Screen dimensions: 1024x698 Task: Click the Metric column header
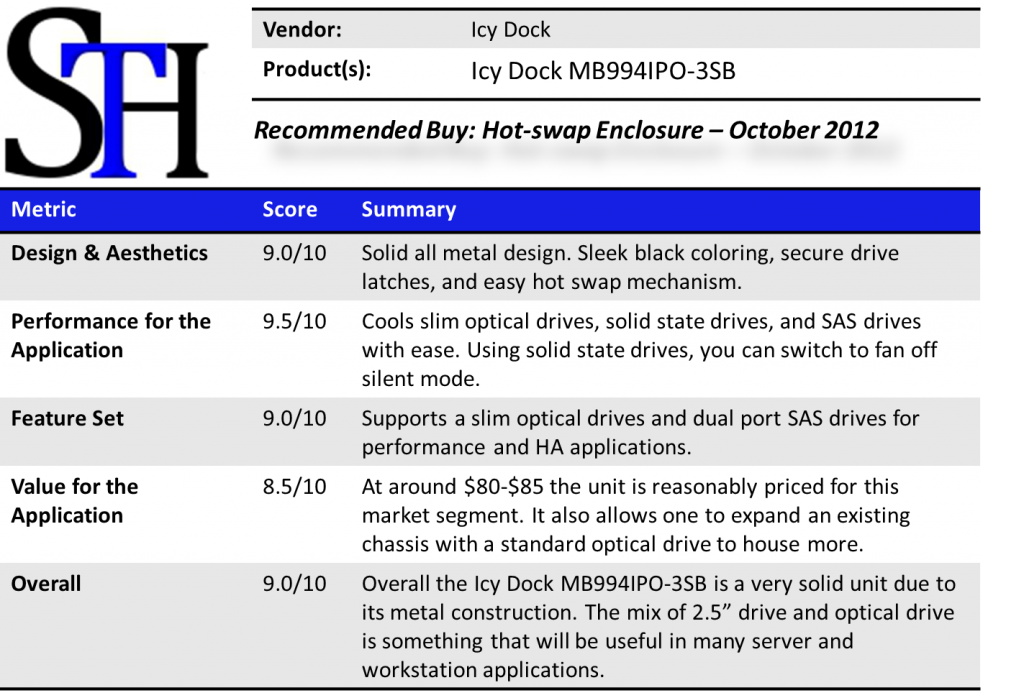[x=44, y=210]
